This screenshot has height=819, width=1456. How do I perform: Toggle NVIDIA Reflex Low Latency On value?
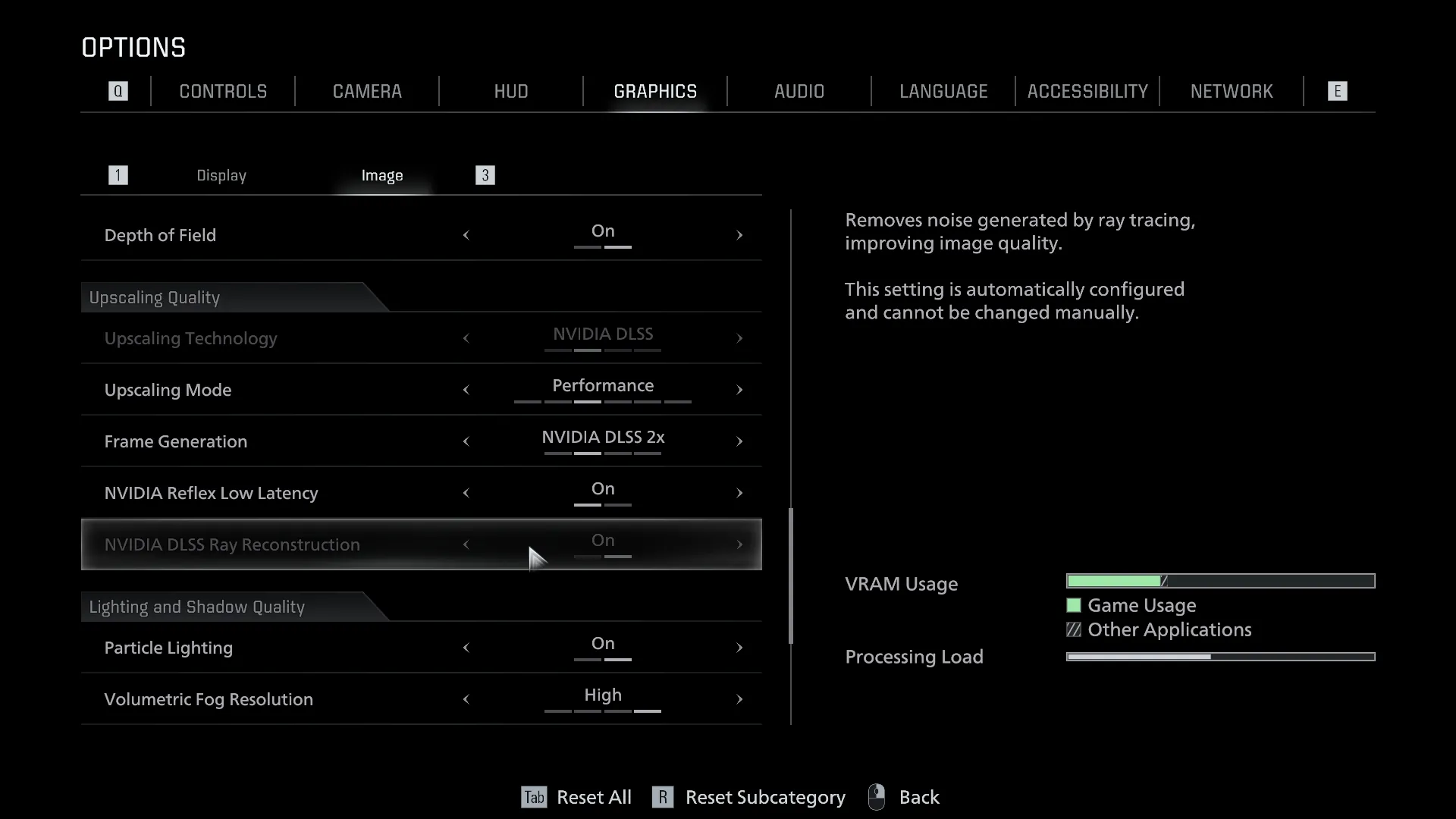point(603,489)
